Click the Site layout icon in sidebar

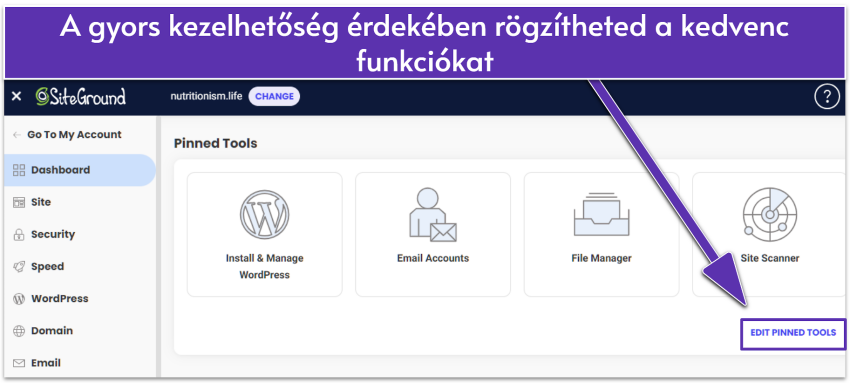19,203
